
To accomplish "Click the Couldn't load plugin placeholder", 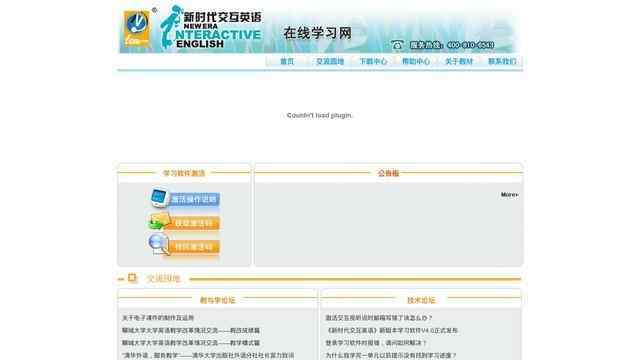I will point(319,116).
